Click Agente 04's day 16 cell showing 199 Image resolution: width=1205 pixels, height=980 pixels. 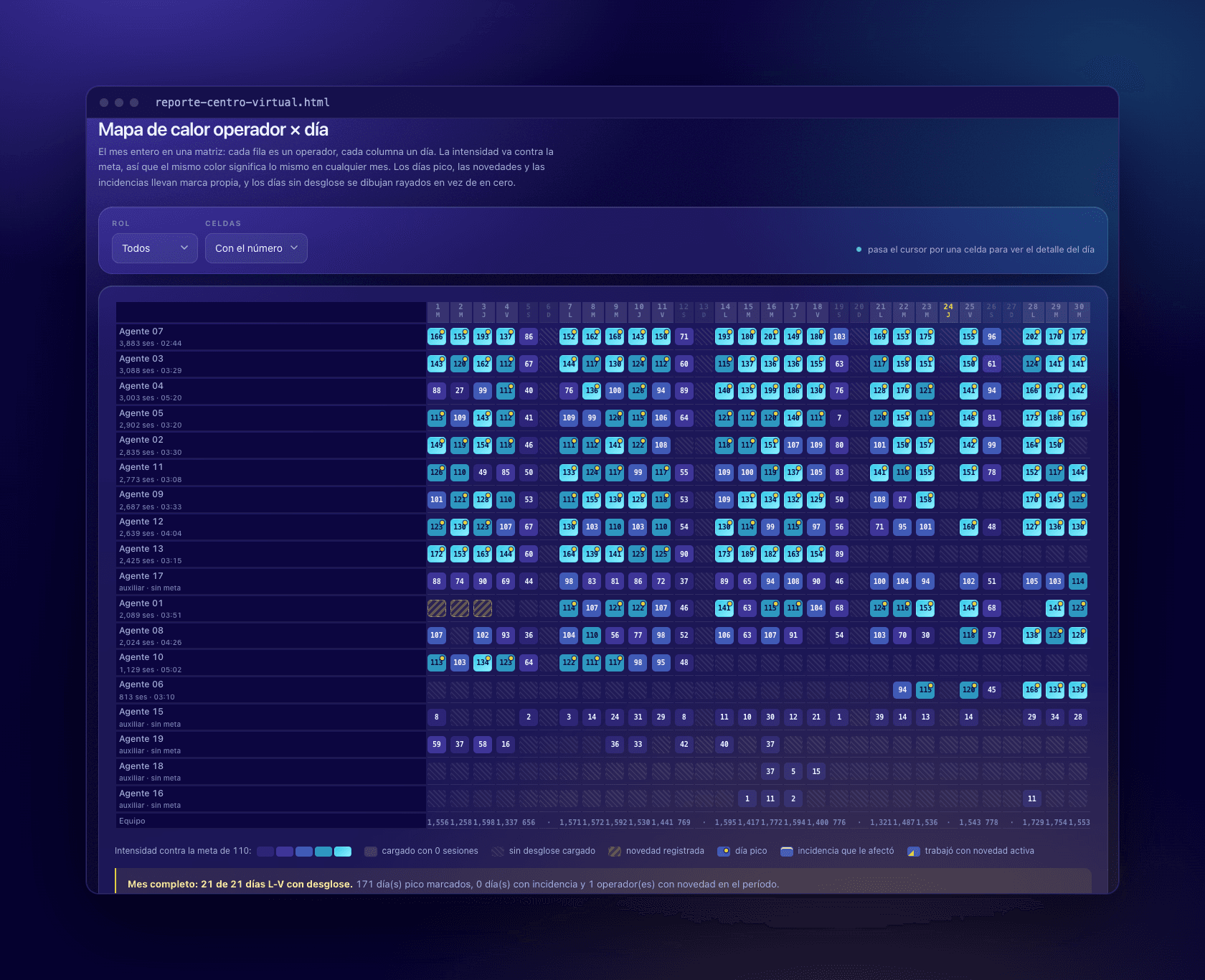[770, 391]
